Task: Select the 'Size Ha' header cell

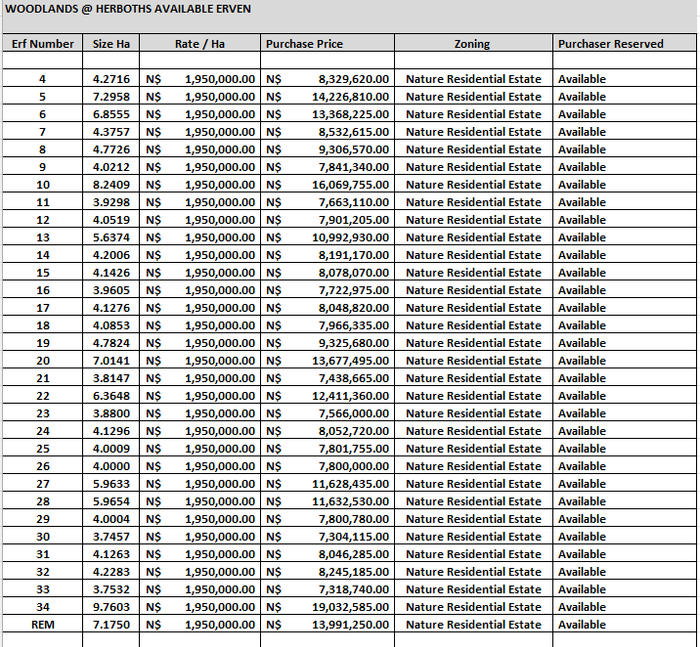Action: click(x=111, y=44)
